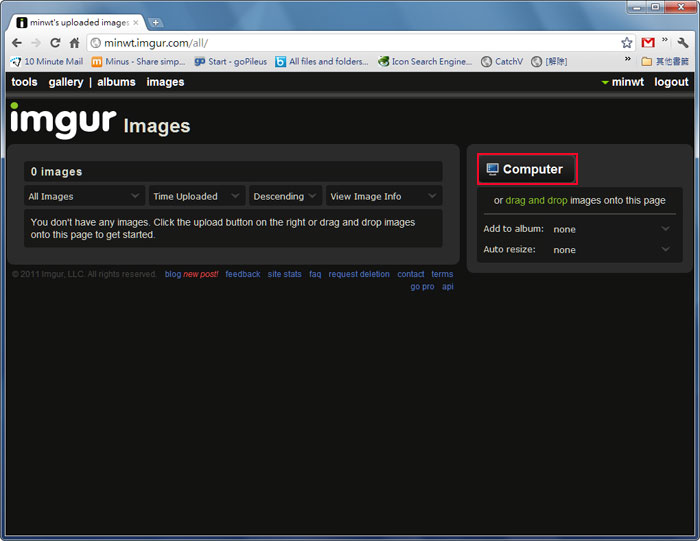This screenshot has height=541, width=700.
Task: Minimize the browser window
Action: coord(637,7)
